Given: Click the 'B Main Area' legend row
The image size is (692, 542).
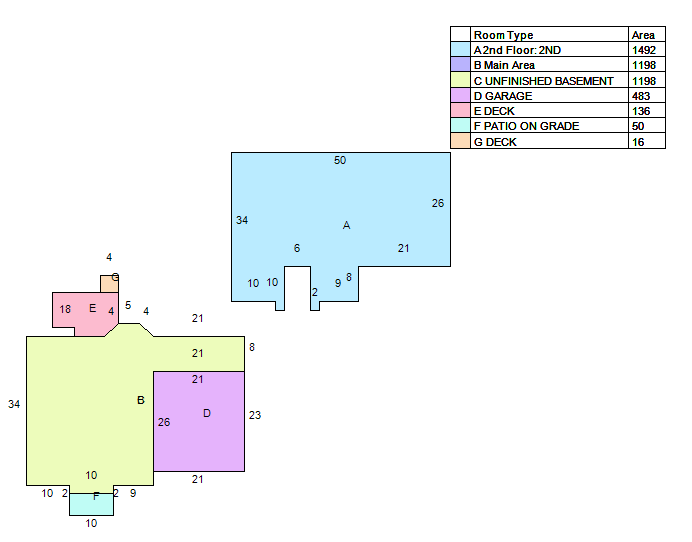Looking at the screenshot, I should 558,64.
